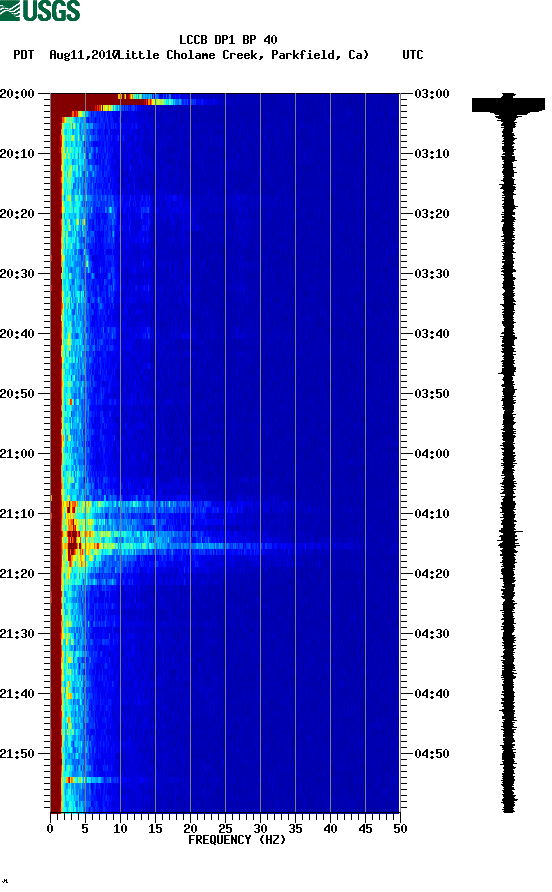Image resolution: width=552 pixels, height=892 pixels.
Task: Click the 04:40 UTC time label
Action: click(432, 694)
